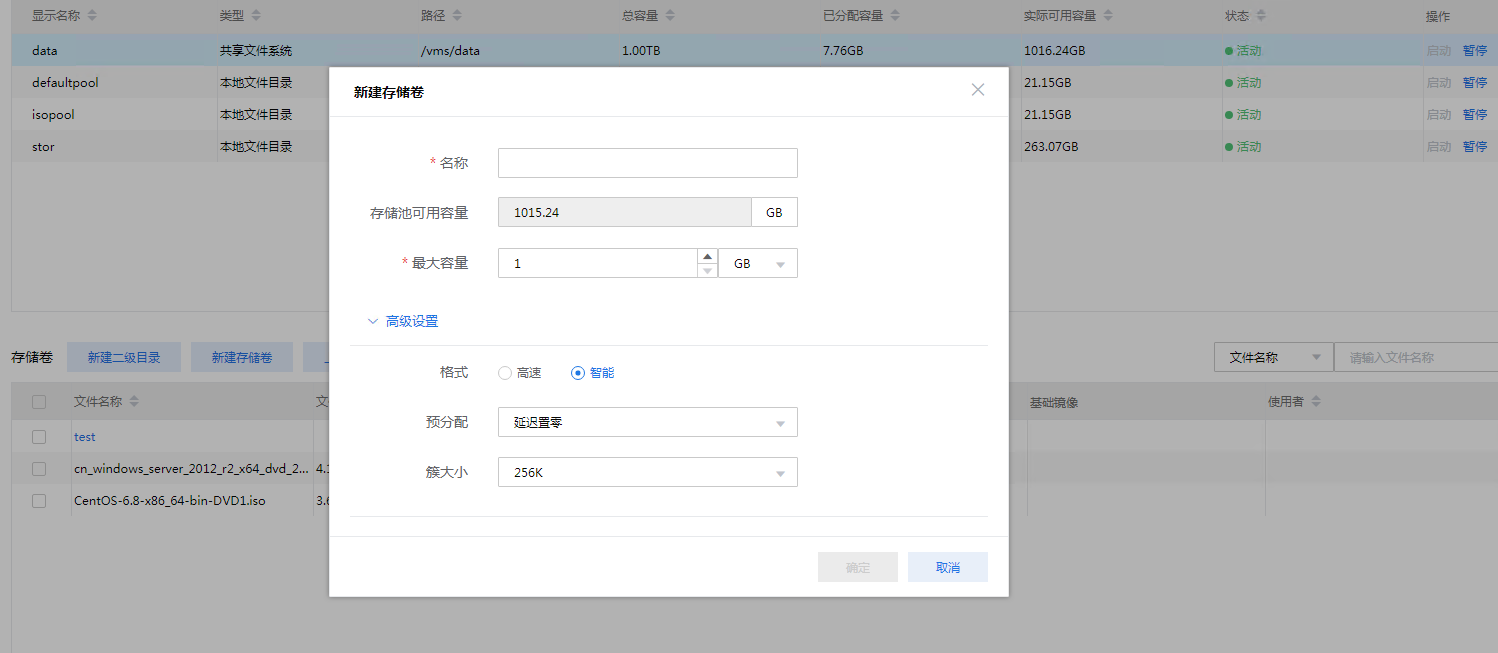Tick the CentOS-6.8 ISO file checkbox

[x=39, y=501]
